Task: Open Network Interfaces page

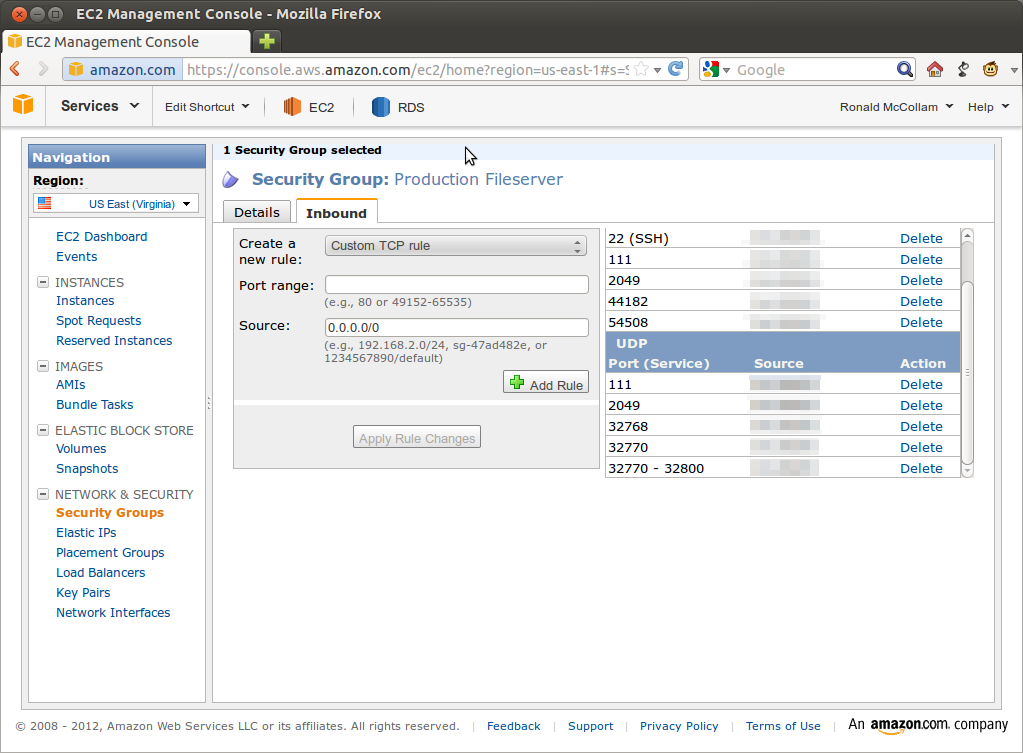Action: click(113, 613)
